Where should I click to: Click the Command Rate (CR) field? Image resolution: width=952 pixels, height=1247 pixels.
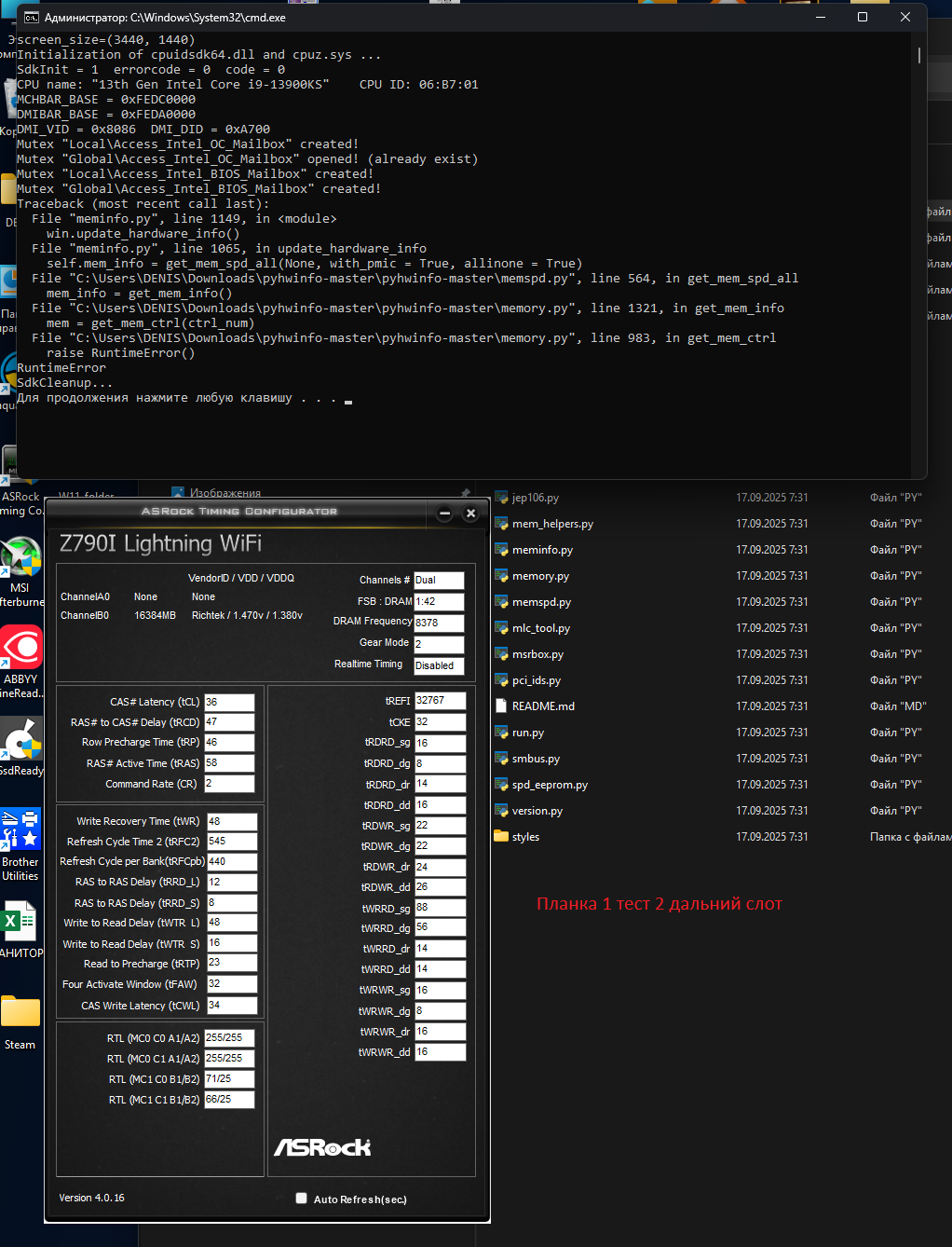point(229,784)
